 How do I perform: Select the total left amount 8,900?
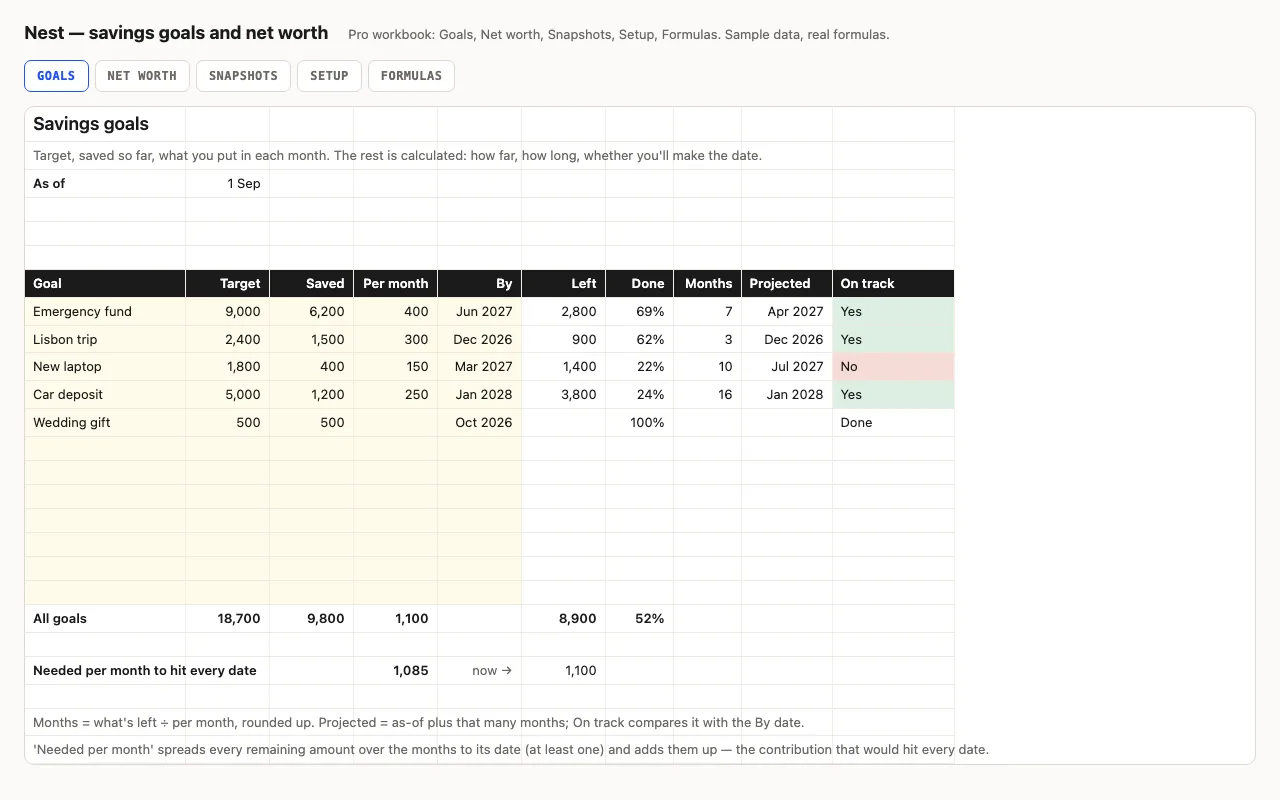pyautogui.click(x=564, y=619)
